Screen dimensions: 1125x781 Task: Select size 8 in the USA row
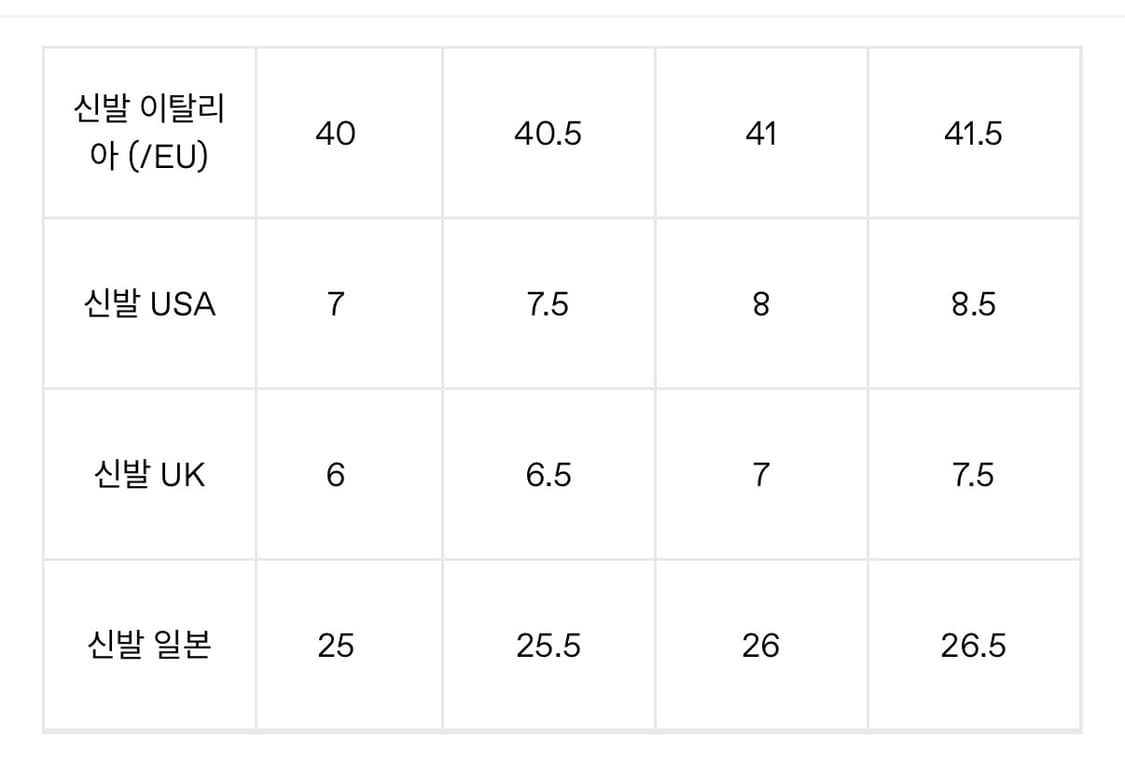coord(761,304)
